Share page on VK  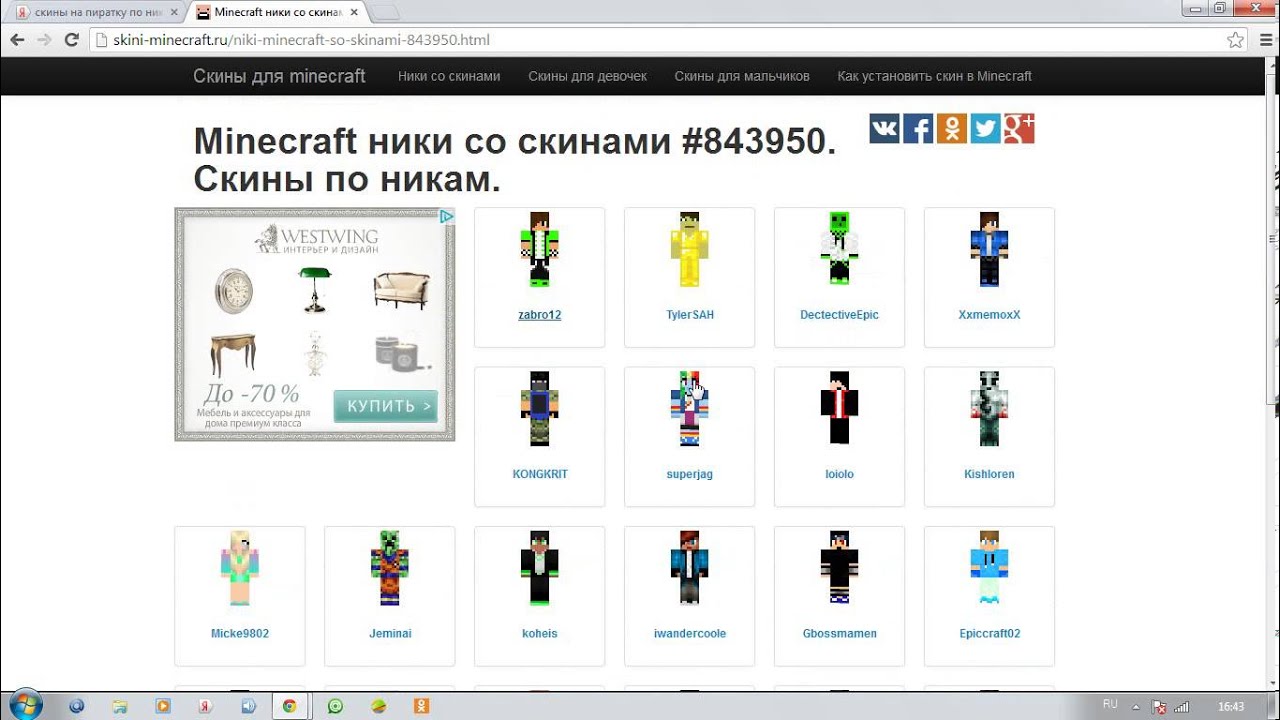pos(884,128)
